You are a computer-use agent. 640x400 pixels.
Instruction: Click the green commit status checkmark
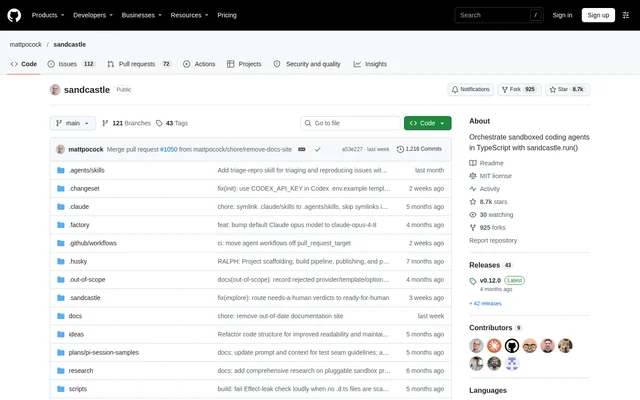(318, 149)
